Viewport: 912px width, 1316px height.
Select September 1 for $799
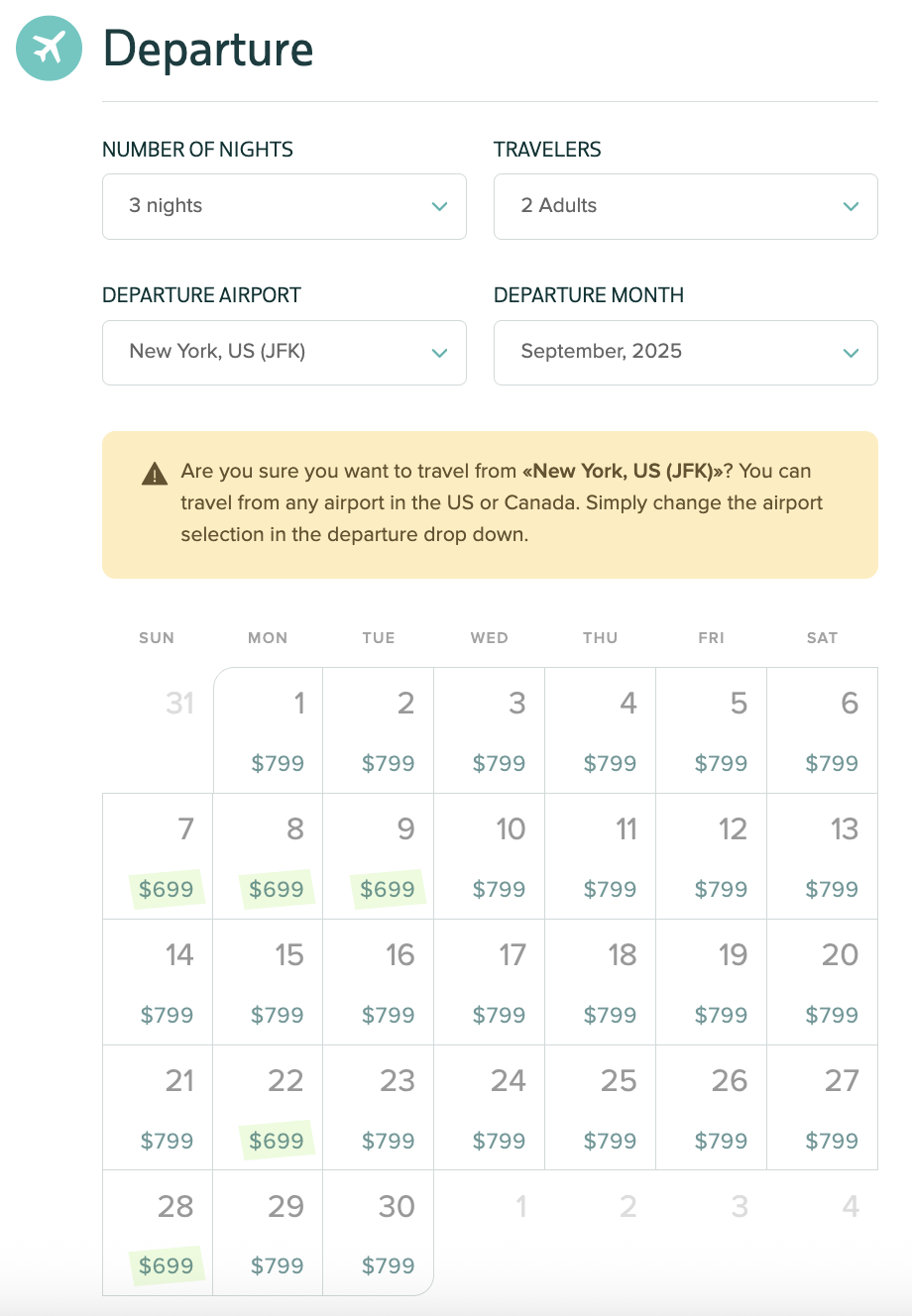click(x=269, y=730)
